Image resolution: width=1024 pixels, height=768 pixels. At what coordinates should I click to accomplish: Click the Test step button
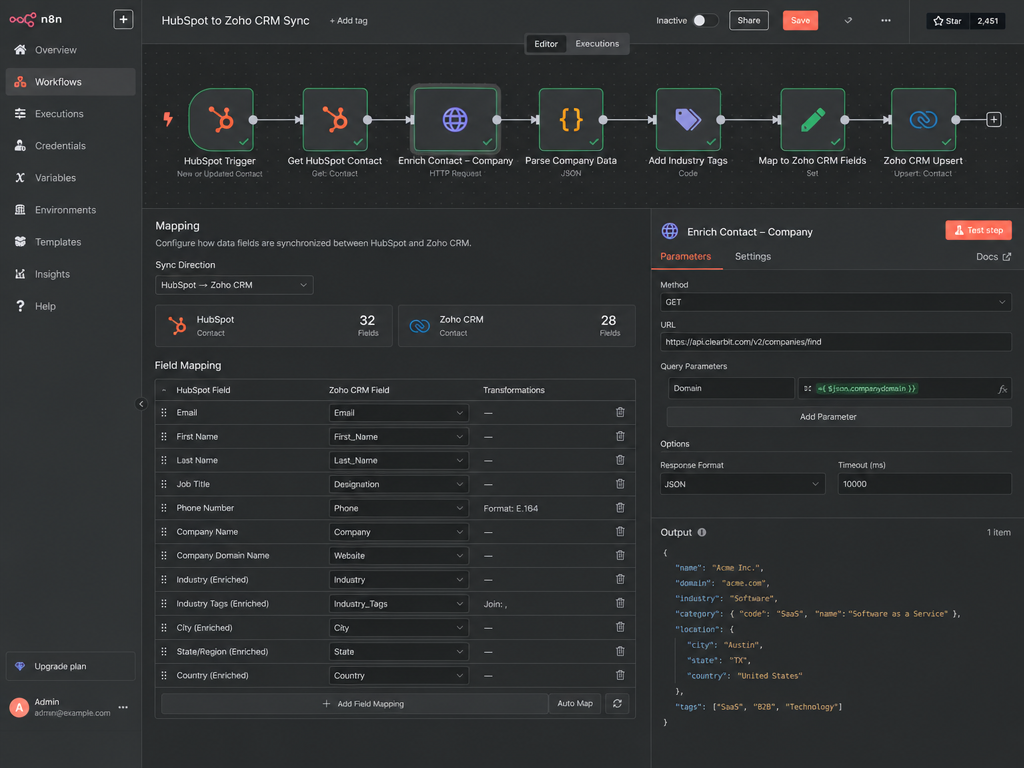978,230
